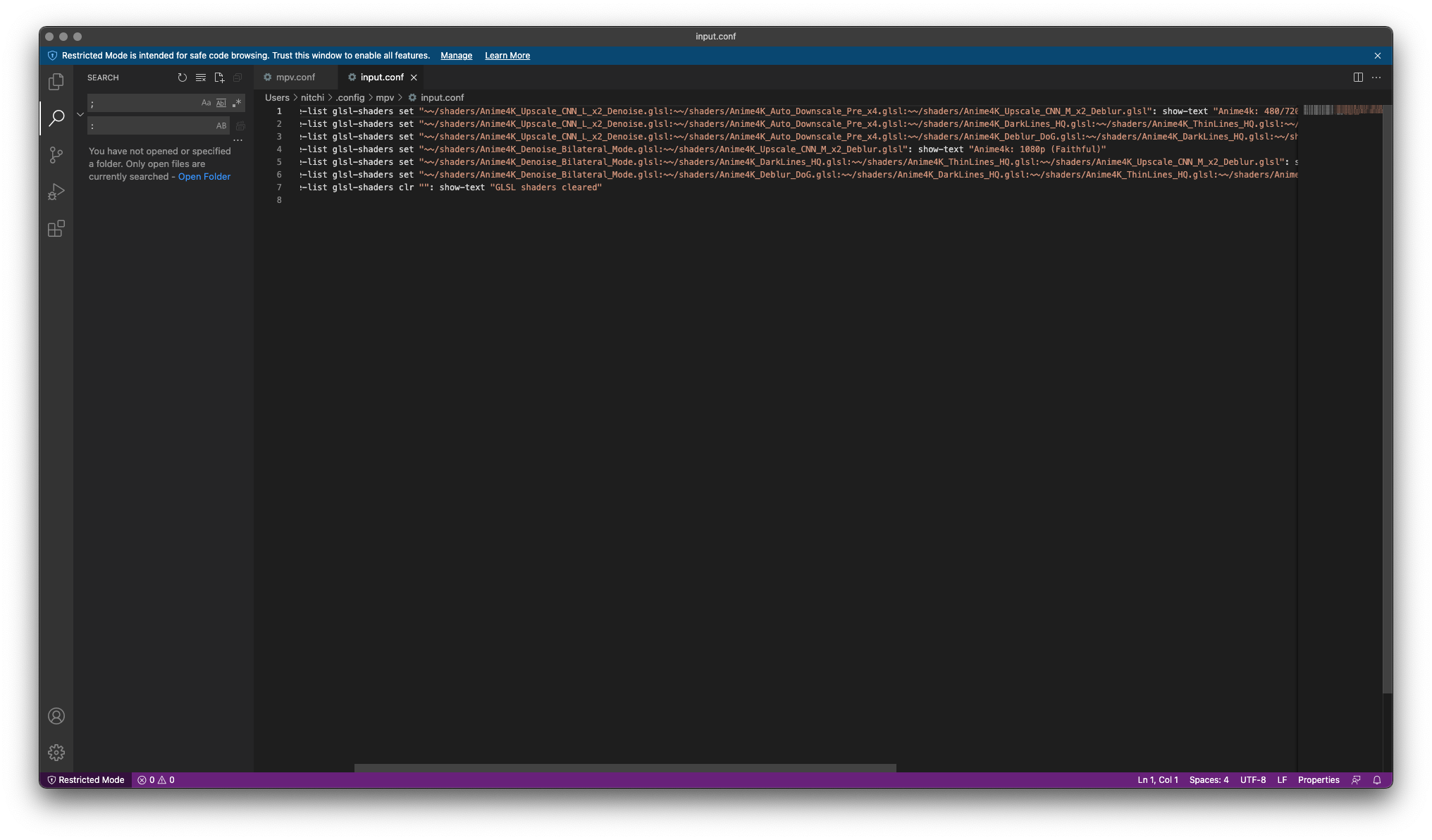Viewport: 1432px width, 840px height.
Task: Select the Source Control icon
Action: (x=56, y=155)
